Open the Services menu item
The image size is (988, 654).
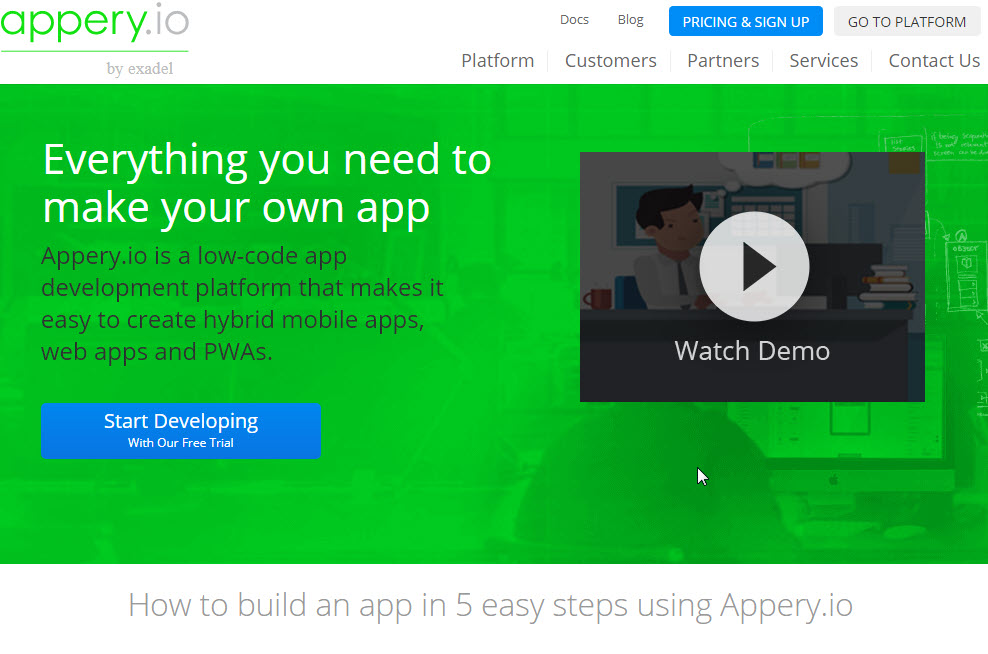pos(823,61)
